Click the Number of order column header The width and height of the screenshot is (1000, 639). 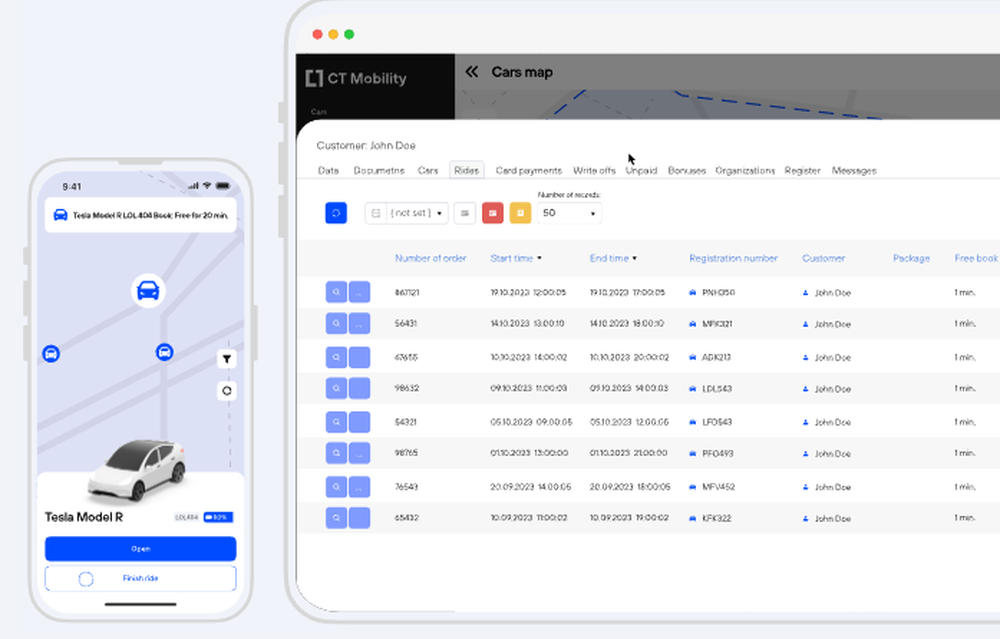coord(430,258)
